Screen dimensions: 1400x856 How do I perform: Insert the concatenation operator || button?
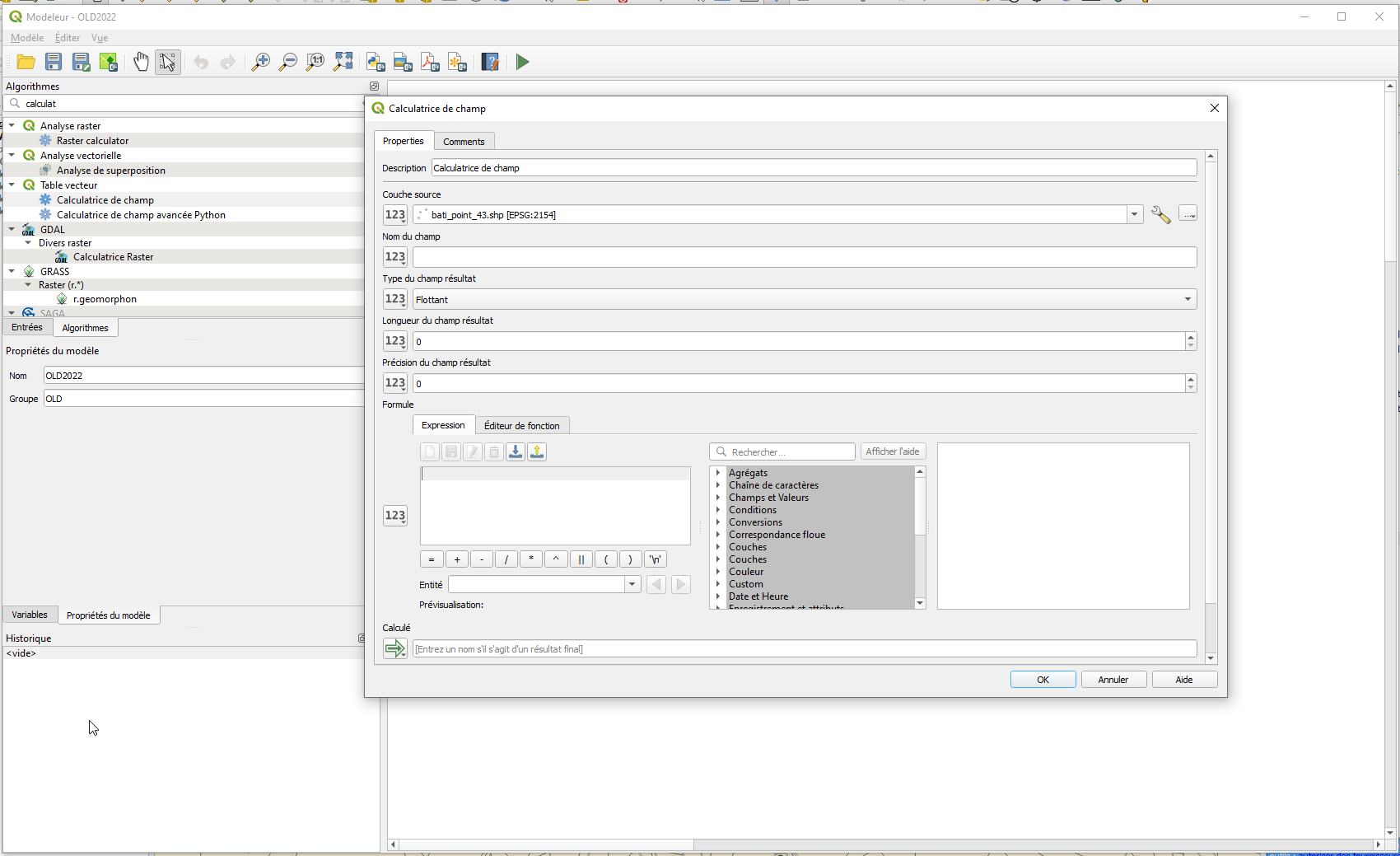click(x=581, y=559)
